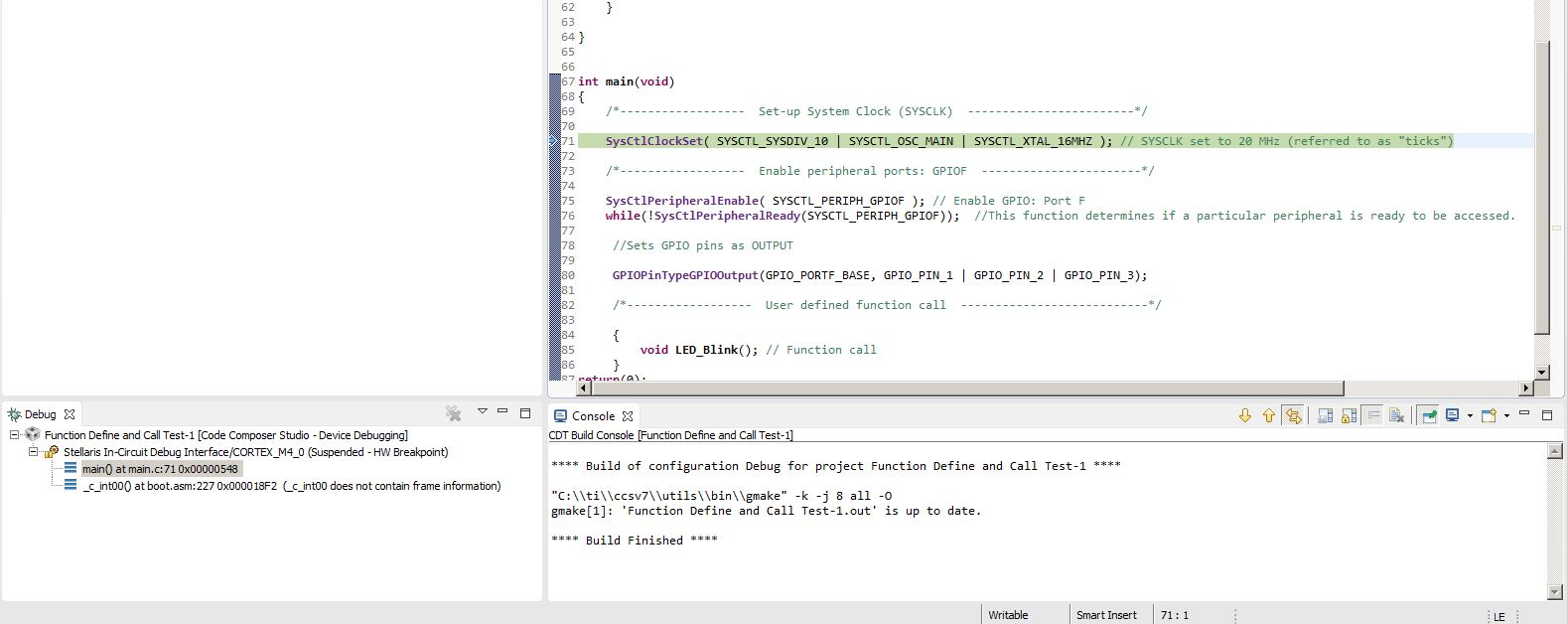Click the while SysCtlPeripheralReady line
Image resolution: width=1568 pixels, height=624 pixels.
tap(783, 216)
